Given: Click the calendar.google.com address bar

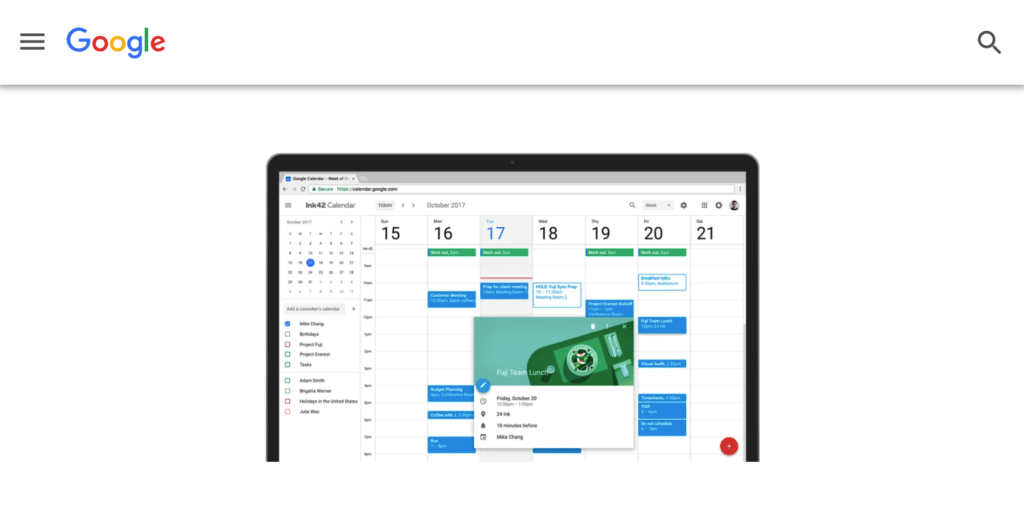Looking at the screenshot, I should tap(521, 189).
